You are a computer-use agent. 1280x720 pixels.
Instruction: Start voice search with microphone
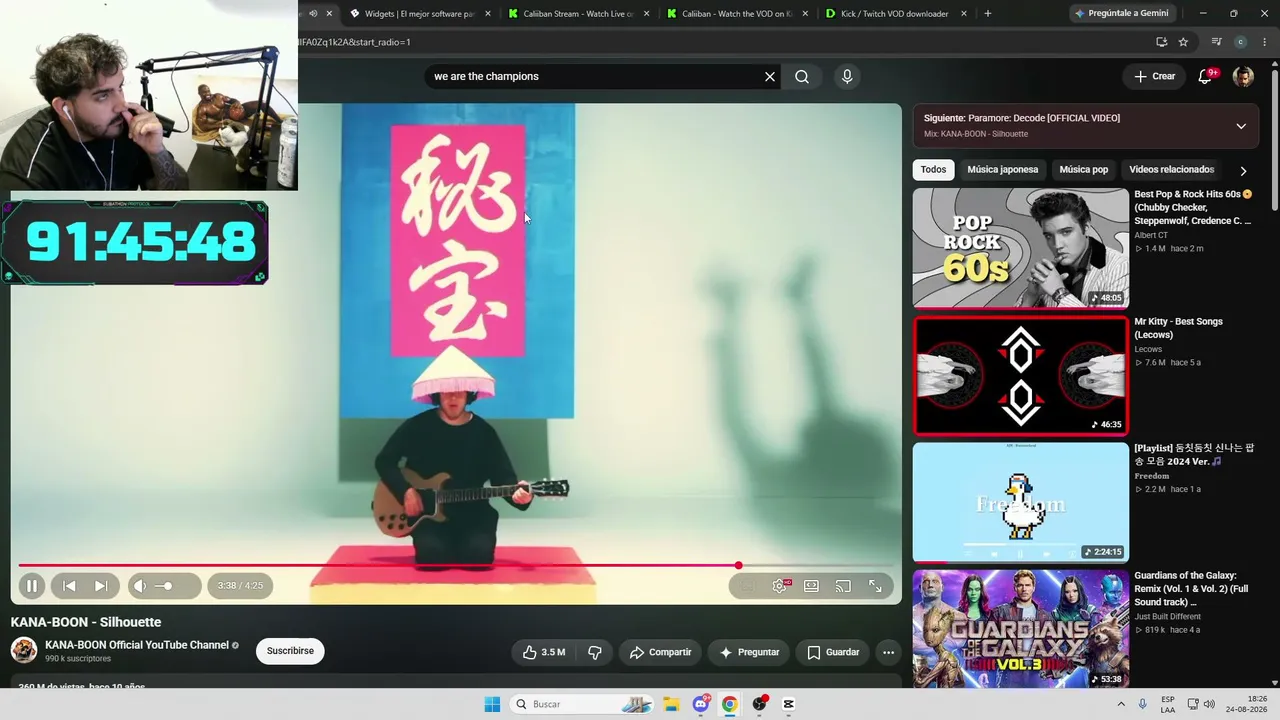tap(847, 76)
